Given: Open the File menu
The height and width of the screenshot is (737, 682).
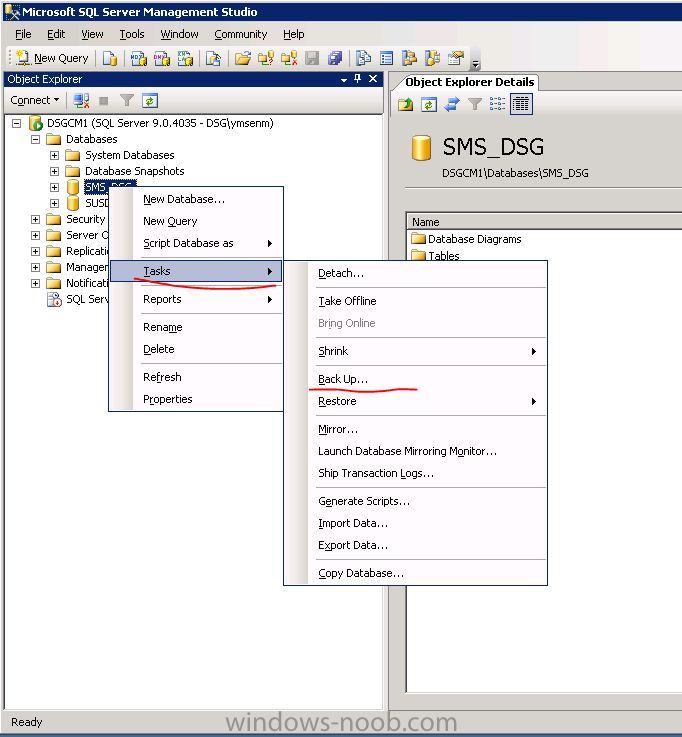Looking at the screenshot, I should (x=23, y=34).
